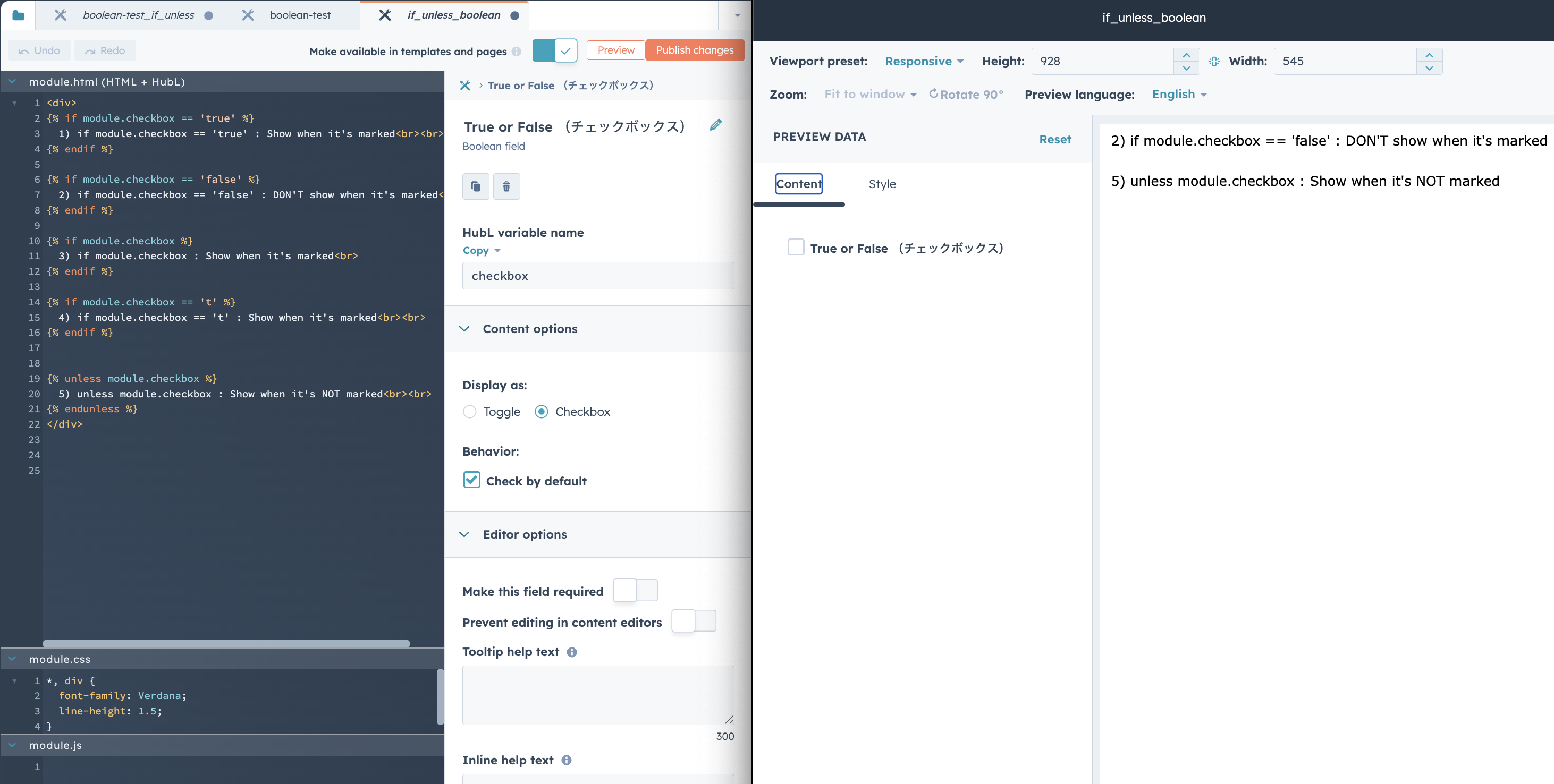The height and width of the screenshot is (784, 1554).
Task: Increase preview Height with the stepper arrow
Action: [1187, 55]
